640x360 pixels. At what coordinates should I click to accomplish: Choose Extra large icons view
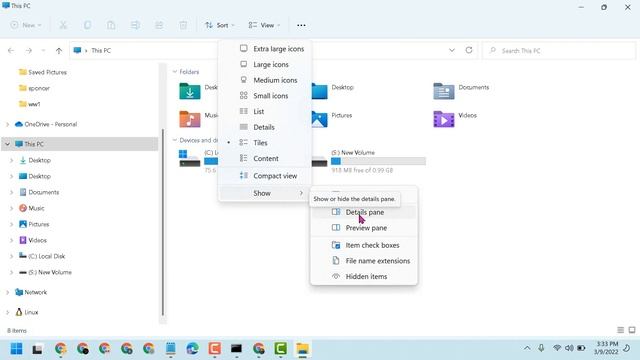pos(265,49)
